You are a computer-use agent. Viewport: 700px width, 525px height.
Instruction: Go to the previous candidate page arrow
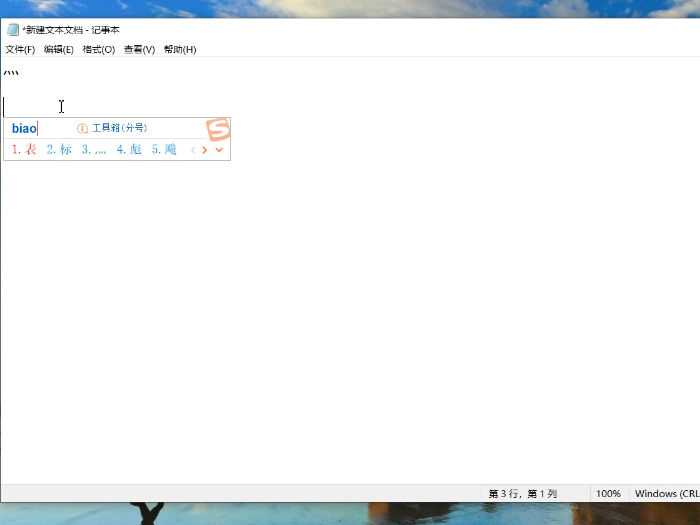(x=193, y=150)
